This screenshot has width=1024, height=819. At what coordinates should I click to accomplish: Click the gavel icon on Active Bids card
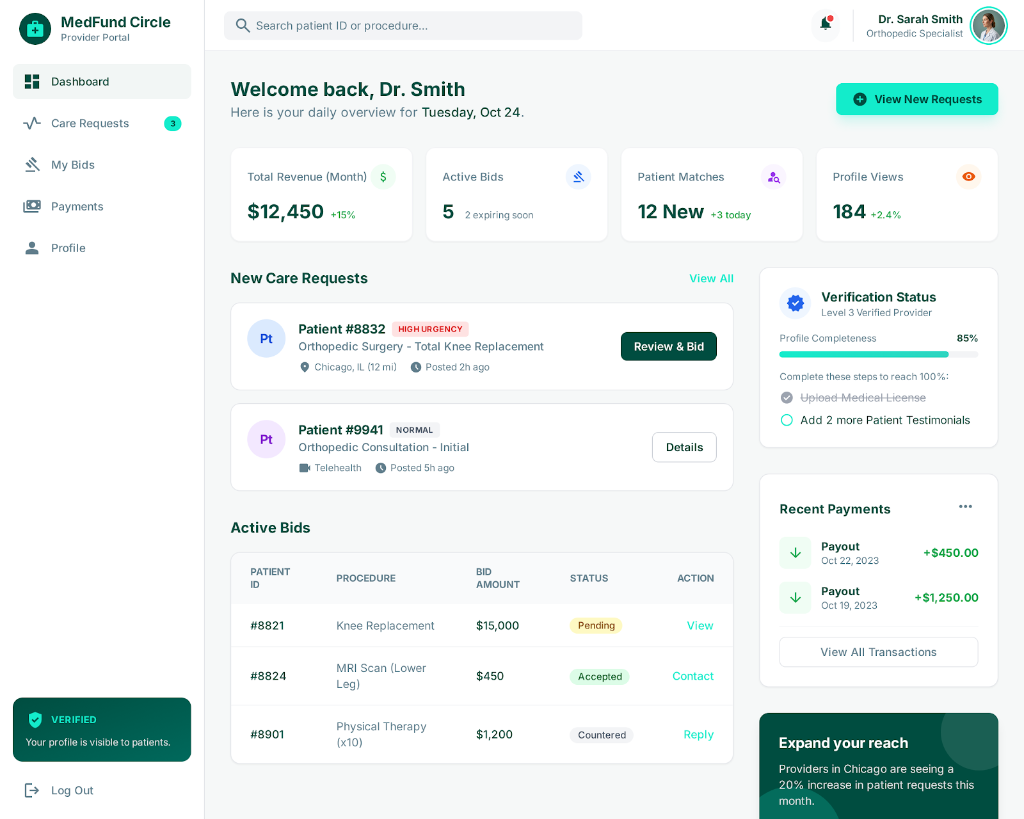(x=578, y=177)
